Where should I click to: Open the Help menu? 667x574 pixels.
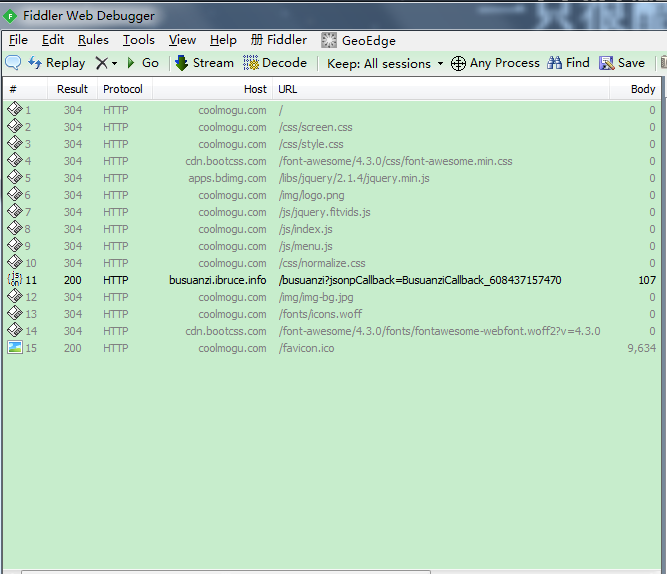click(223, 40)
